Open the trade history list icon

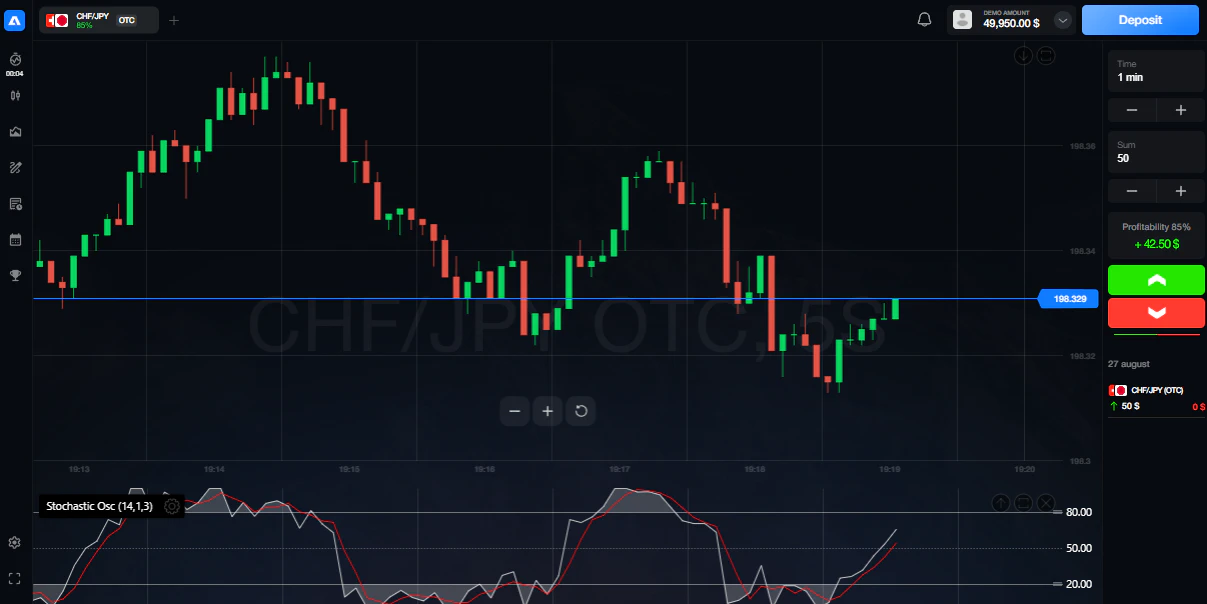15,204
